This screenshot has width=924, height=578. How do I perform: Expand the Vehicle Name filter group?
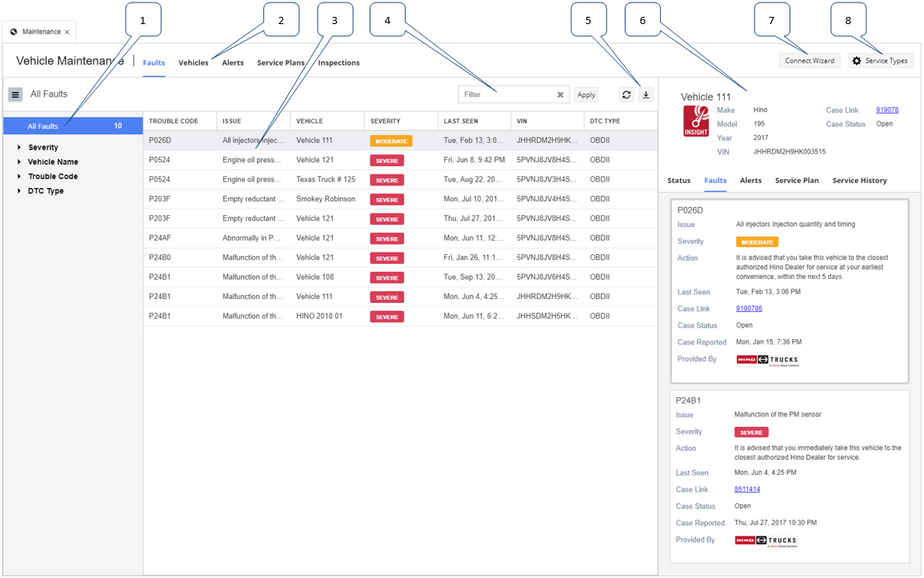click(19, 161)
